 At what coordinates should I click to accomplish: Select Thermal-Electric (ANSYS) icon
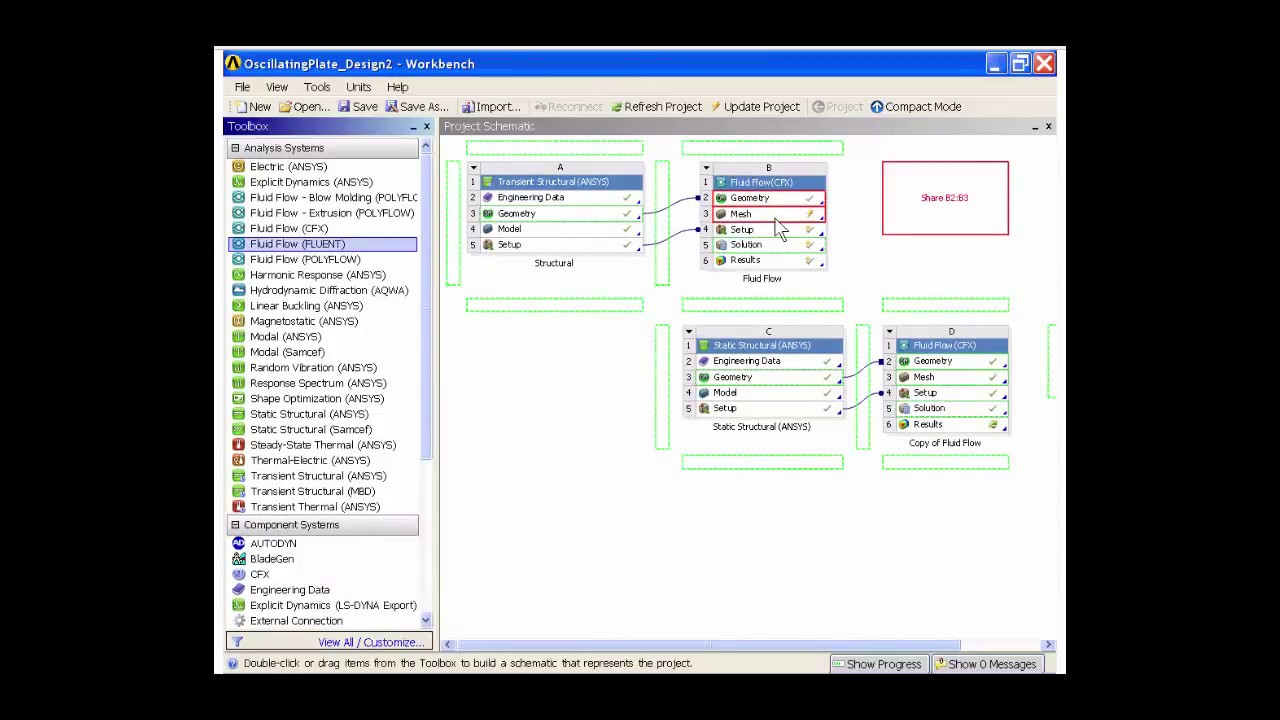(238, 461)
